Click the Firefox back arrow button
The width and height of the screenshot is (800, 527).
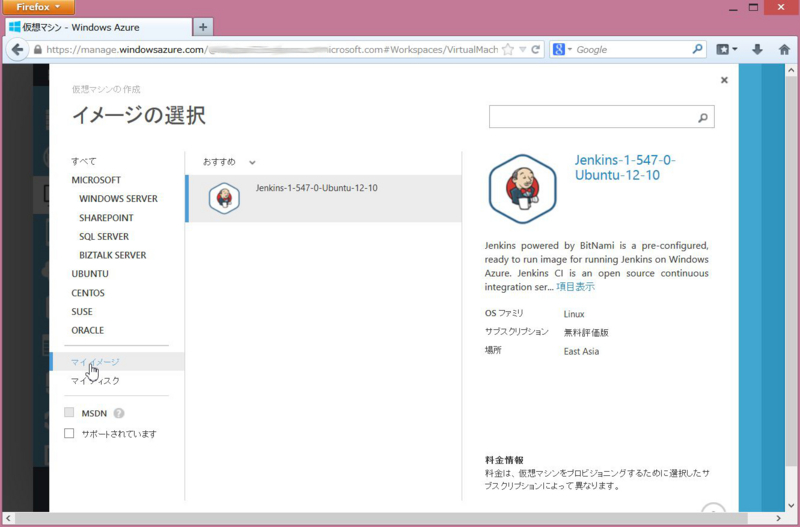[17, 49]
